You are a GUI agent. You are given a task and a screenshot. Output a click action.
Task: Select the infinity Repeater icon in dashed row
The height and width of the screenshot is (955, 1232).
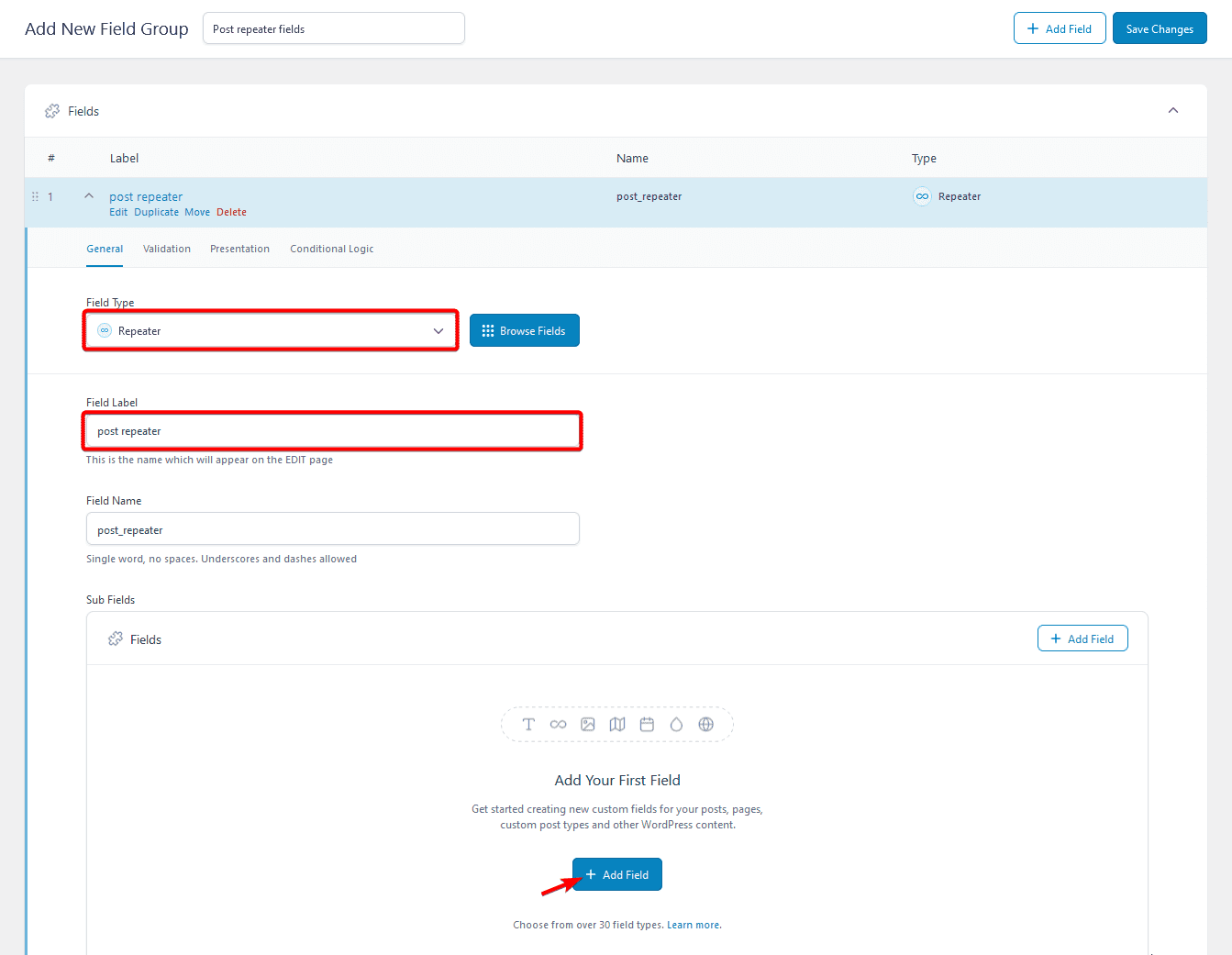tap(558, 724)
